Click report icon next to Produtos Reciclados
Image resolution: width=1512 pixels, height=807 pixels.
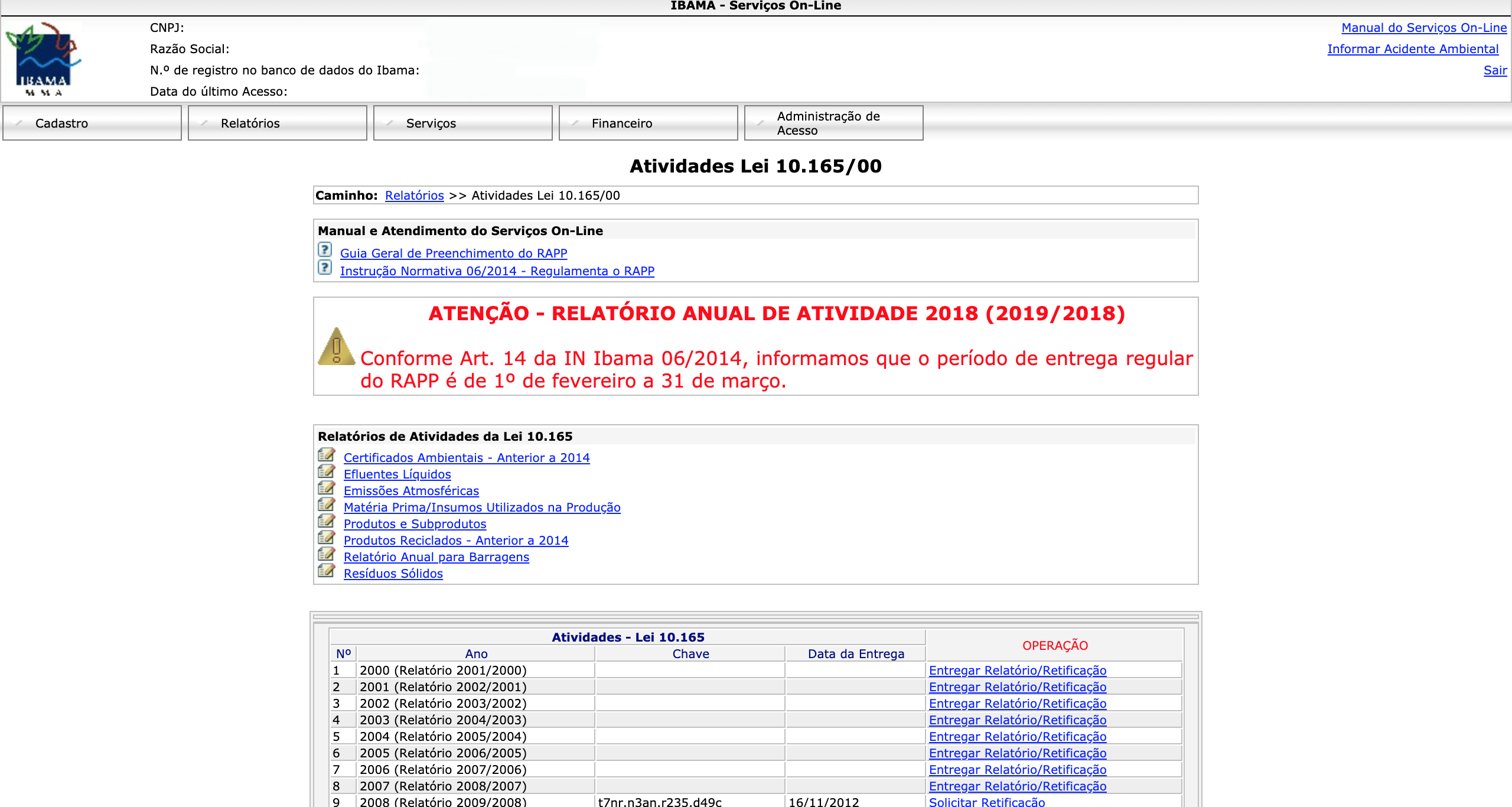327,538
